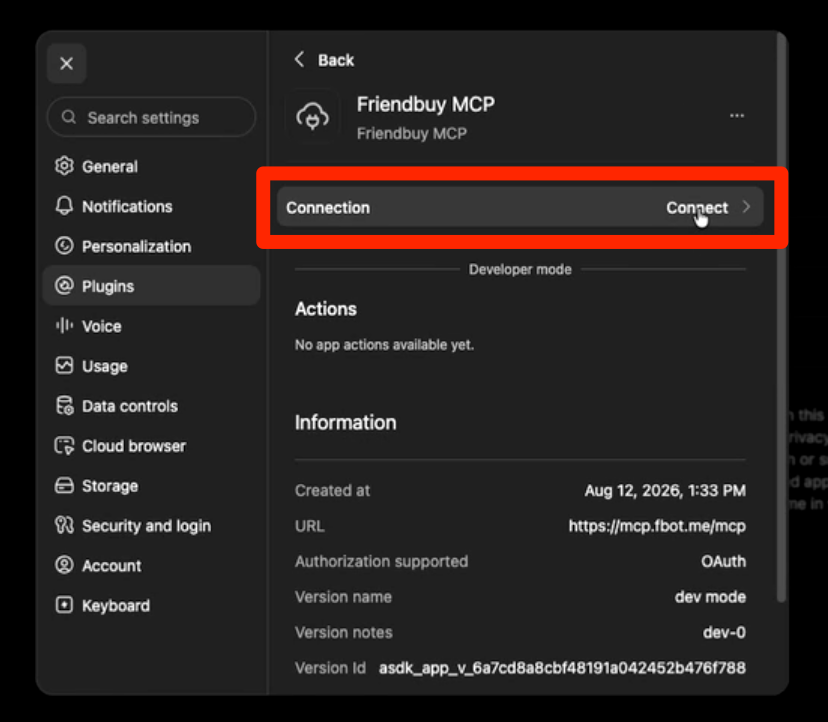Viewport: 828px width, 722px height.
Task: Click the Developer mode label
Action: coord(520,269)
